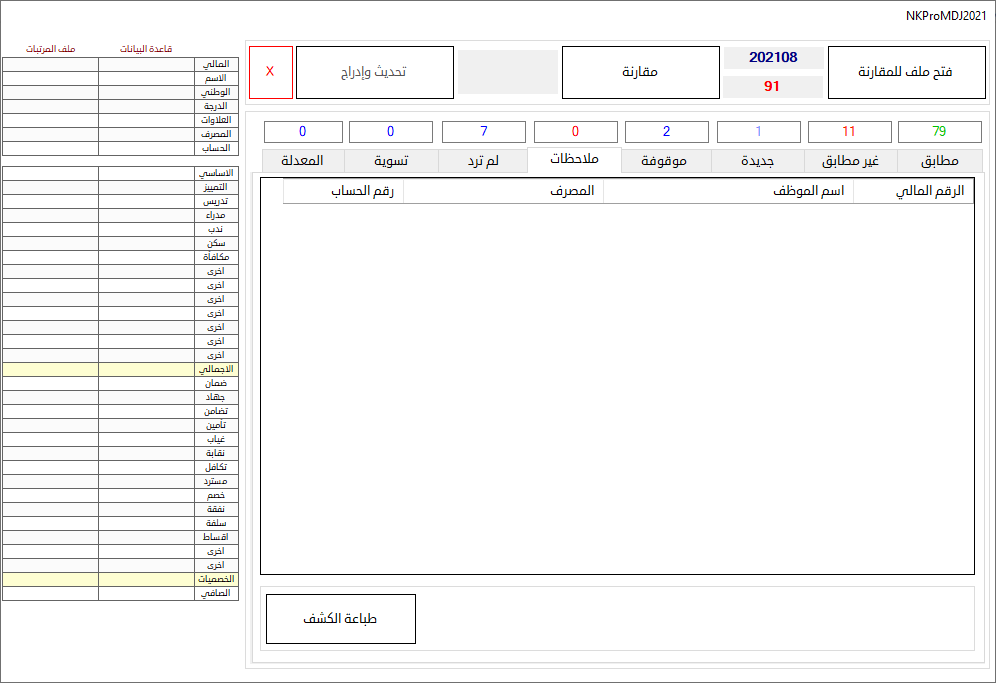996x683 pixels.
Task: Click the count box showing 7
Action: pos(483,132)
